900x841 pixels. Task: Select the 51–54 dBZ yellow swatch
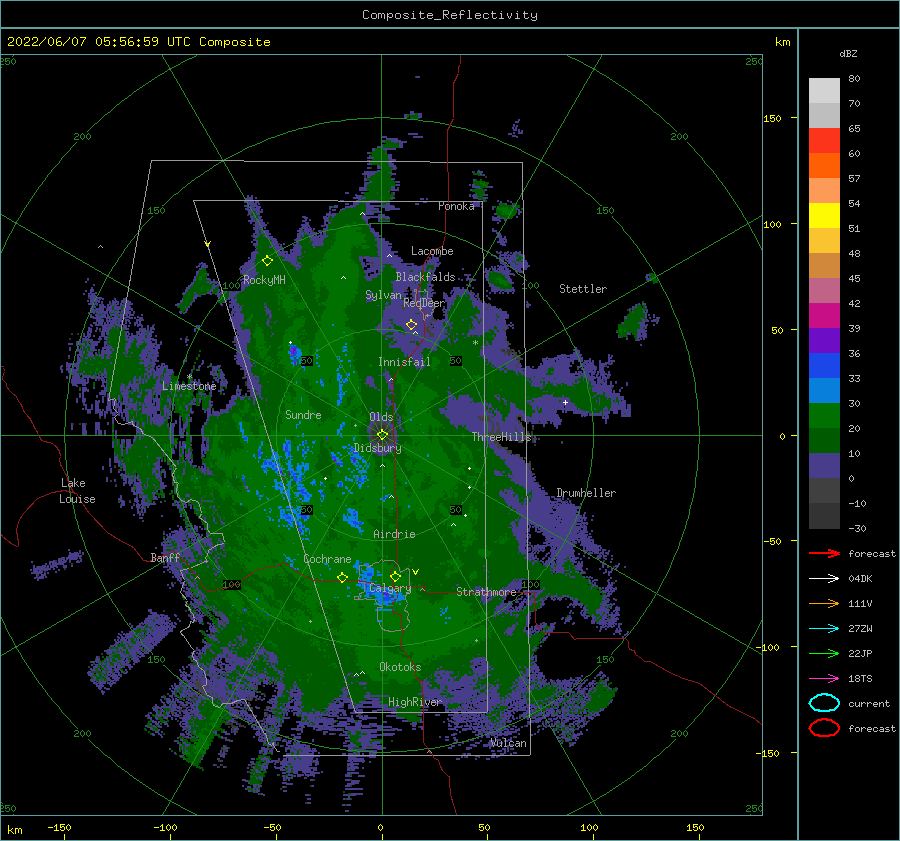(824, 216)
